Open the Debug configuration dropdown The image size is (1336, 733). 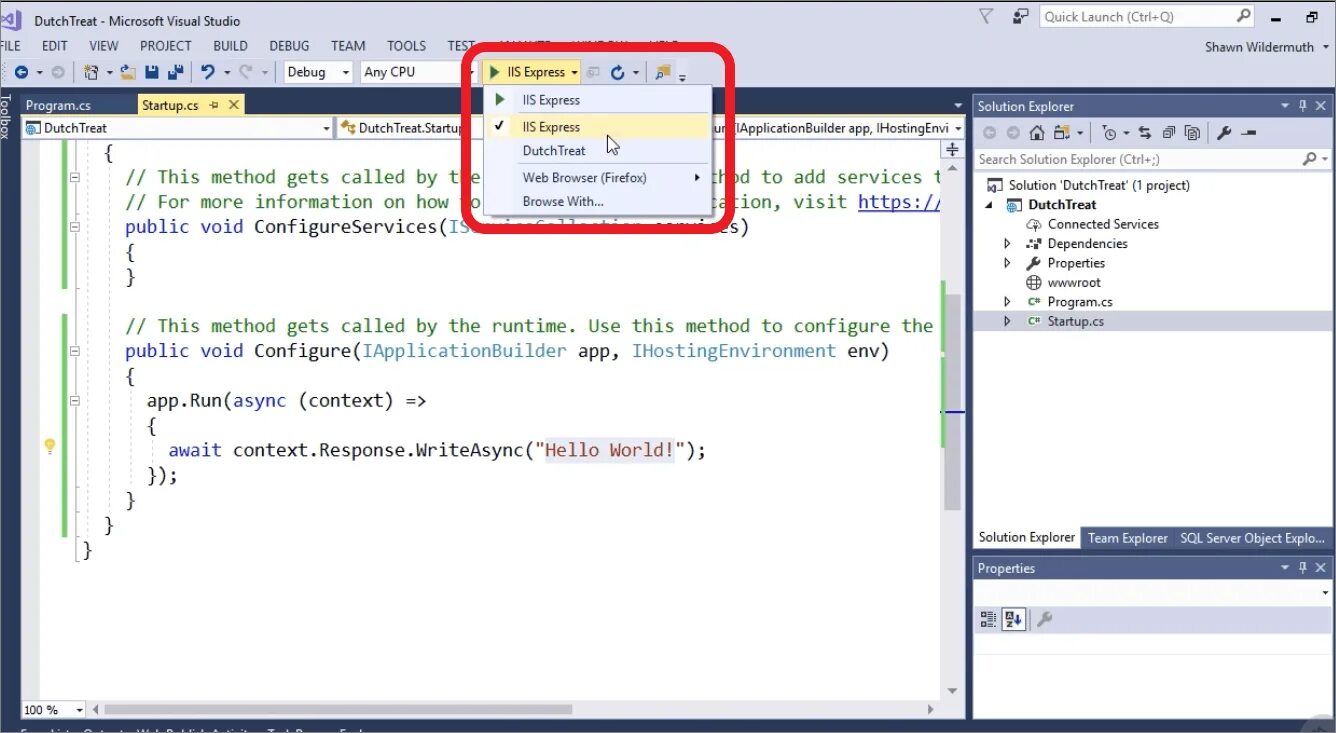point(318,72)
